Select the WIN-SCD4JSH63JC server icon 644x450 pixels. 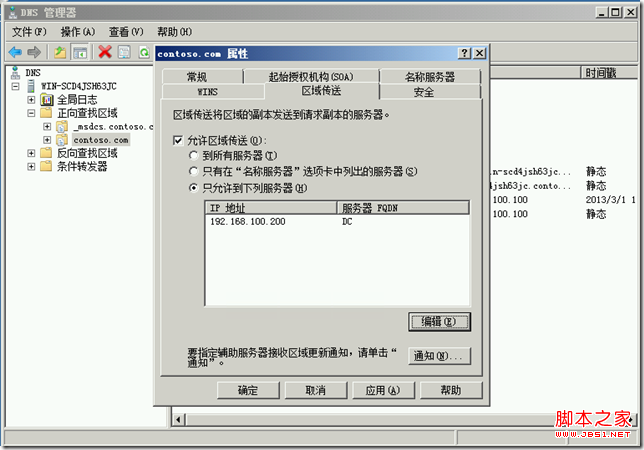click(x=31, y=86)
